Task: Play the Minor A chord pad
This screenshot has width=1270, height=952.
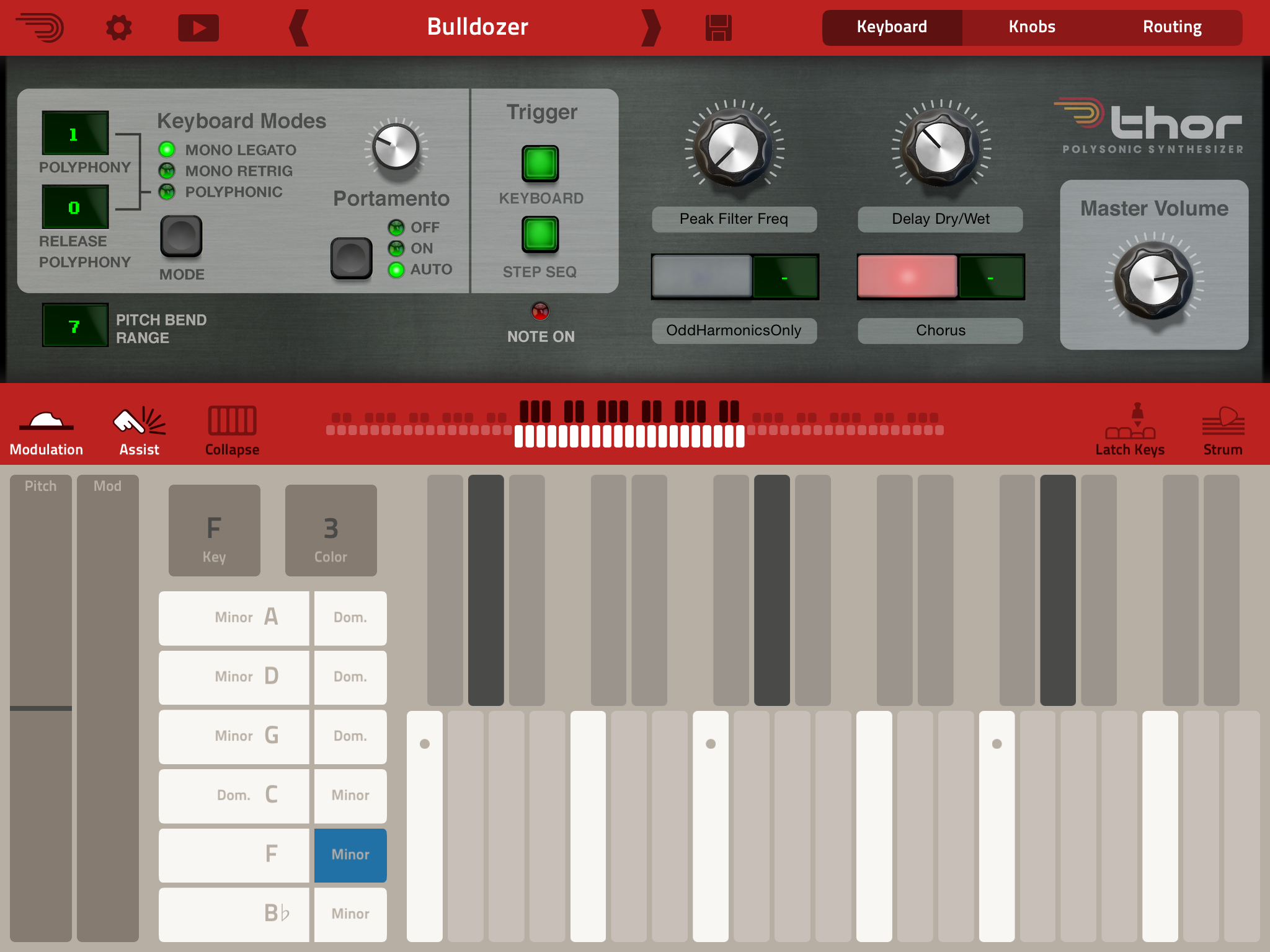Action: click(234, 618)
